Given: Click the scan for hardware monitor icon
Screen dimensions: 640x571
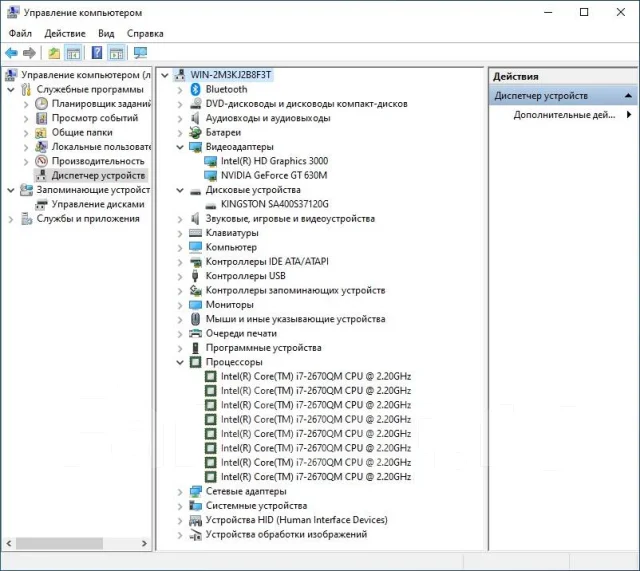Looking at the screenshot, I should [140, 53].
